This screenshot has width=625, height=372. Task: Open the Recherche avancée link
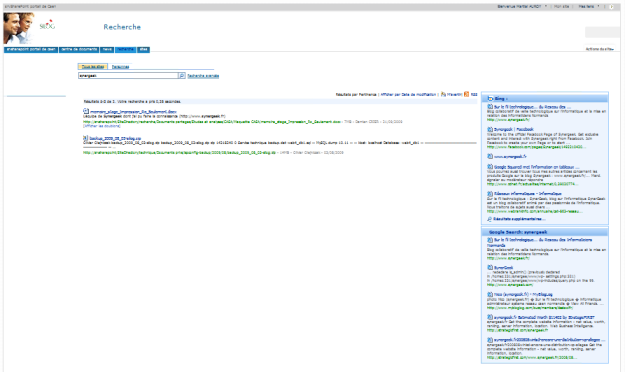point(203,76)
